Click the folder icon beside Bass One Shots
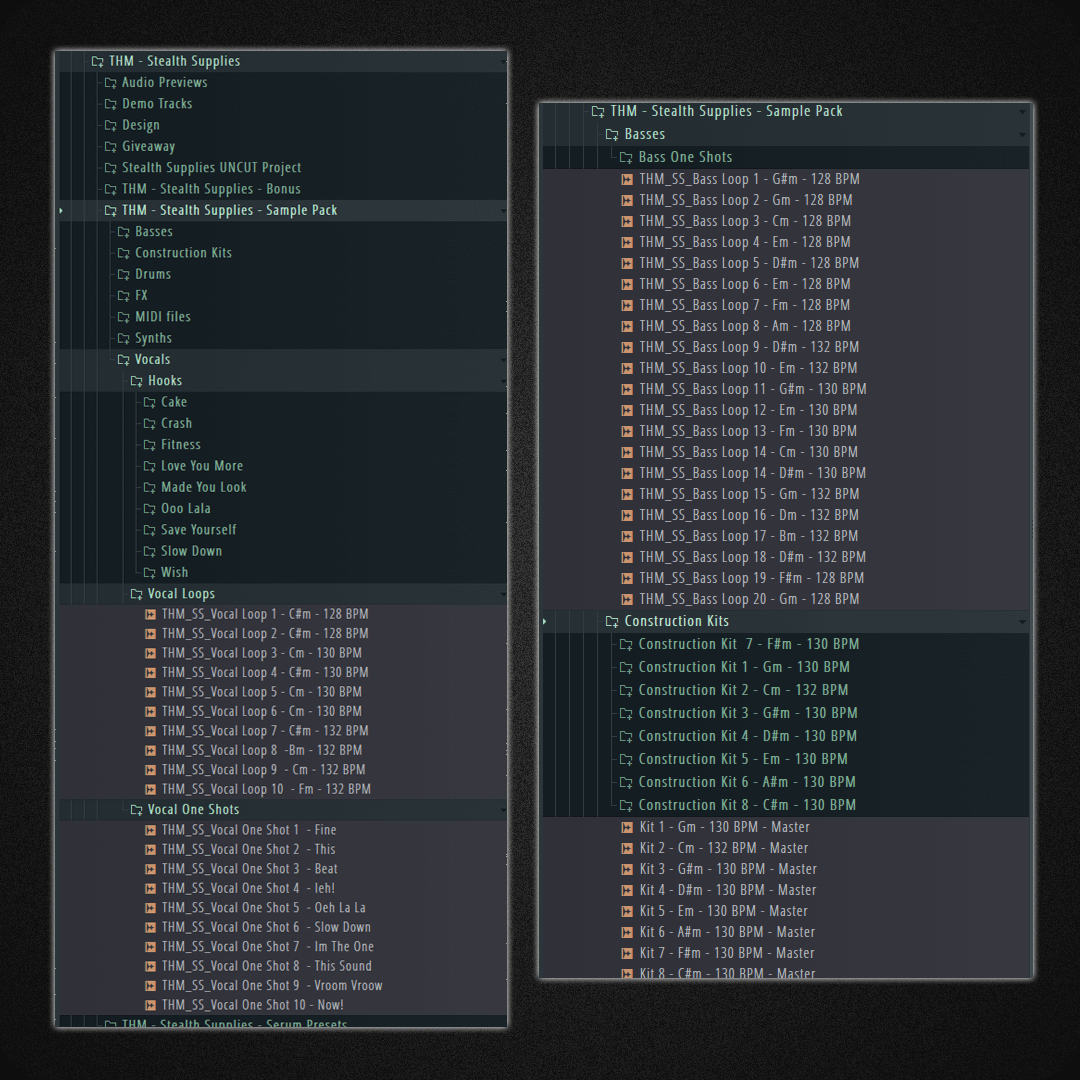 point(626,158)
